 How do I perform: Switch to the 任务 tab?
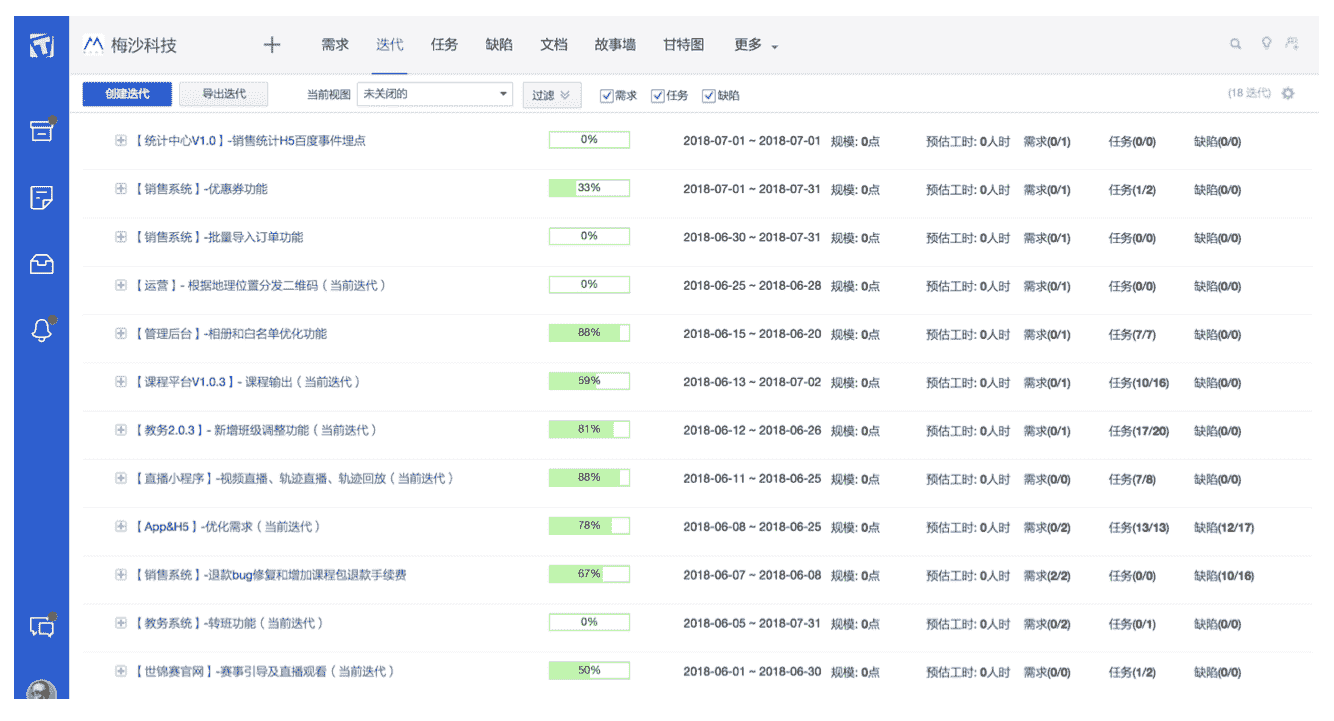tap(444, 45)
